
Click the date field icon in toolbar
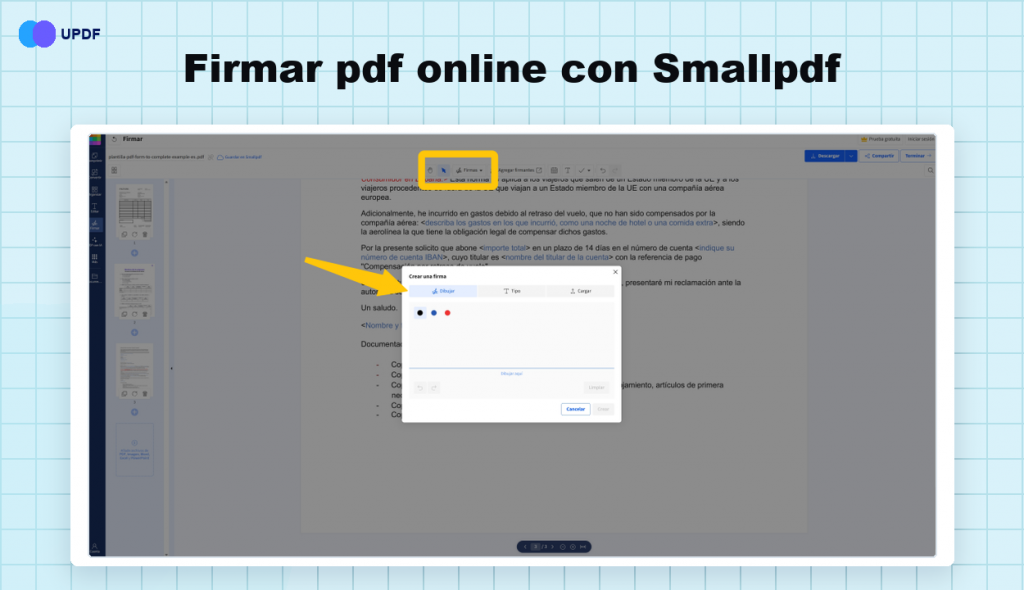tap(554, 171)
